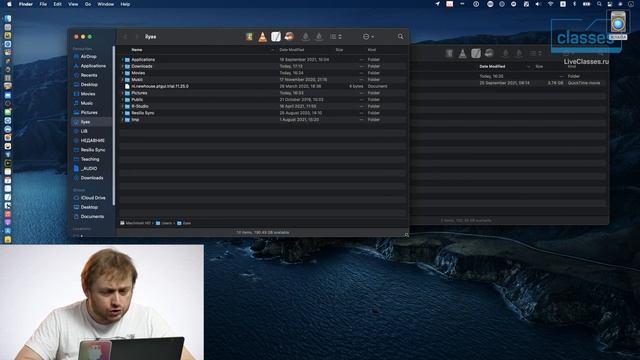Image resolution: width=640 pixels, height=360 pixels.
Task: Expand the R-Studio folder row
Action: [122, 106]
